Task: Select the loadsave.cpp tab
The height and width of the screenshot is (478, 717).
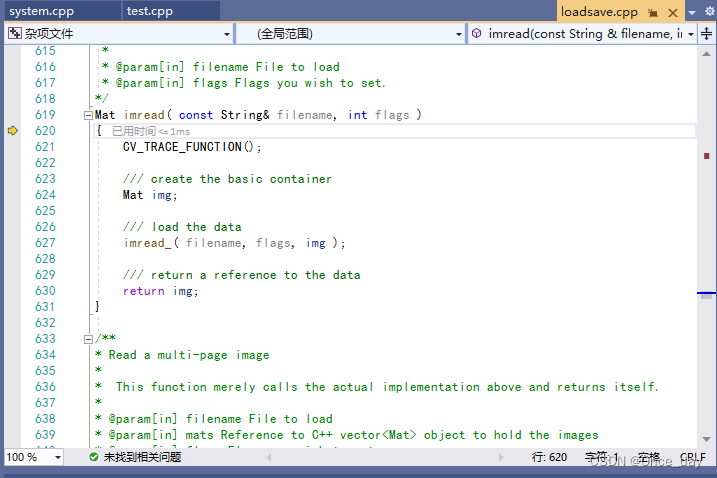Action: [x=599, y=12]
